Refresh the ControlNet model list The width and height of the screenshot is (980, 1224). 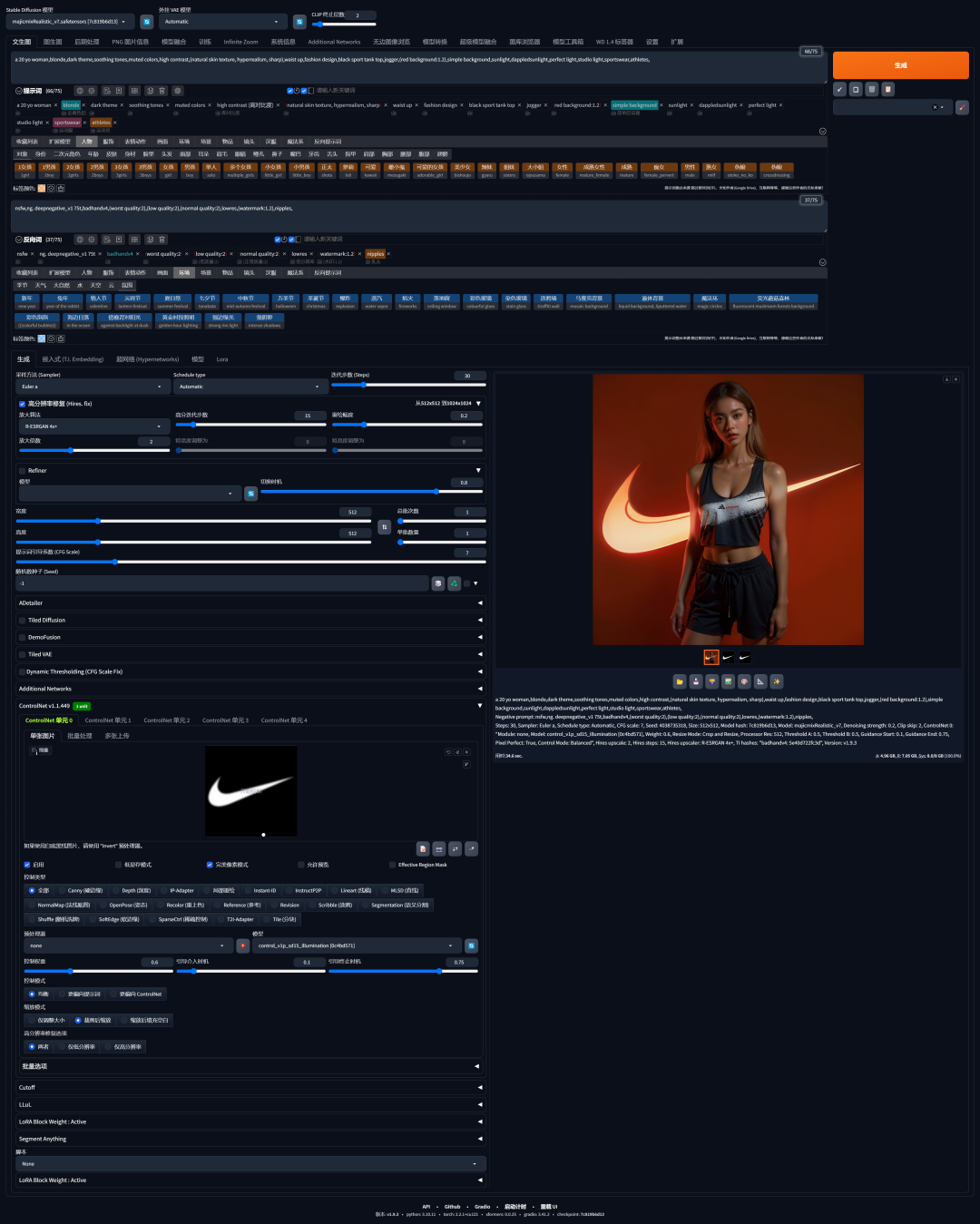[x=471, y=945]
